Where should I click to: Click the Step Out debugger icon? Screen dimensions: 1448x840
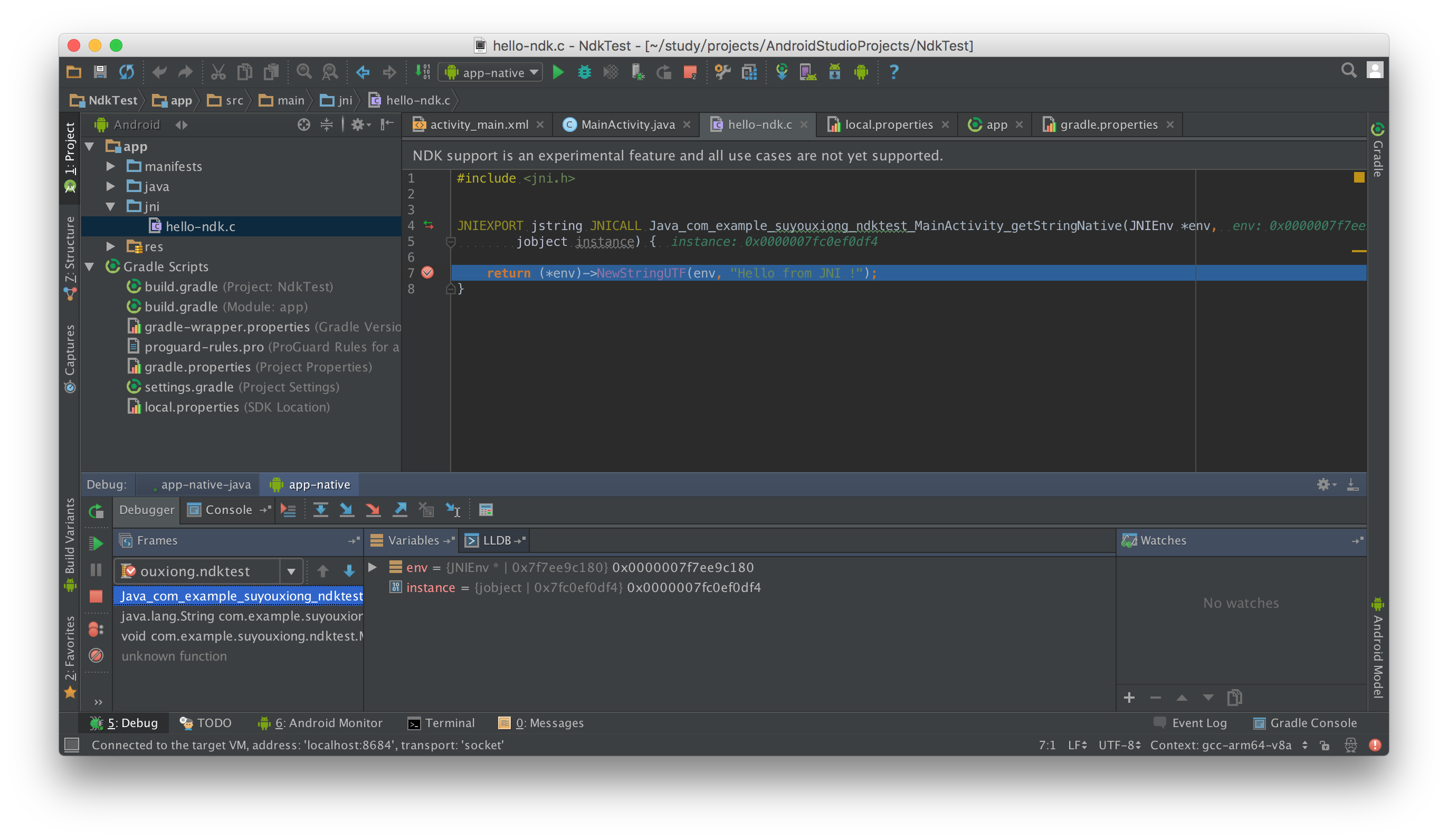click(x=400, y=510)
